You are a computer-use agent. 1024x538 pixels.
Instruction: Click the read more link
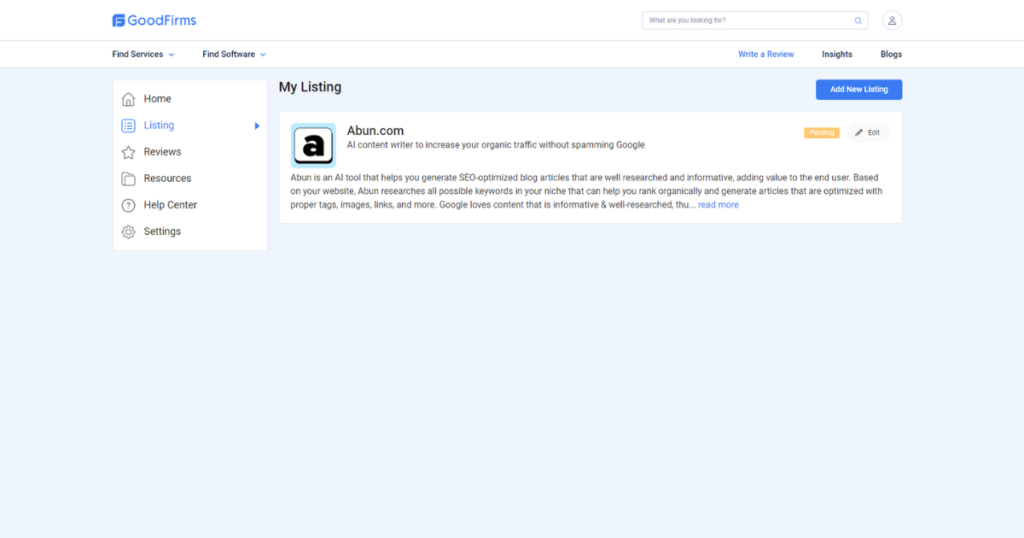click(718, 204)
